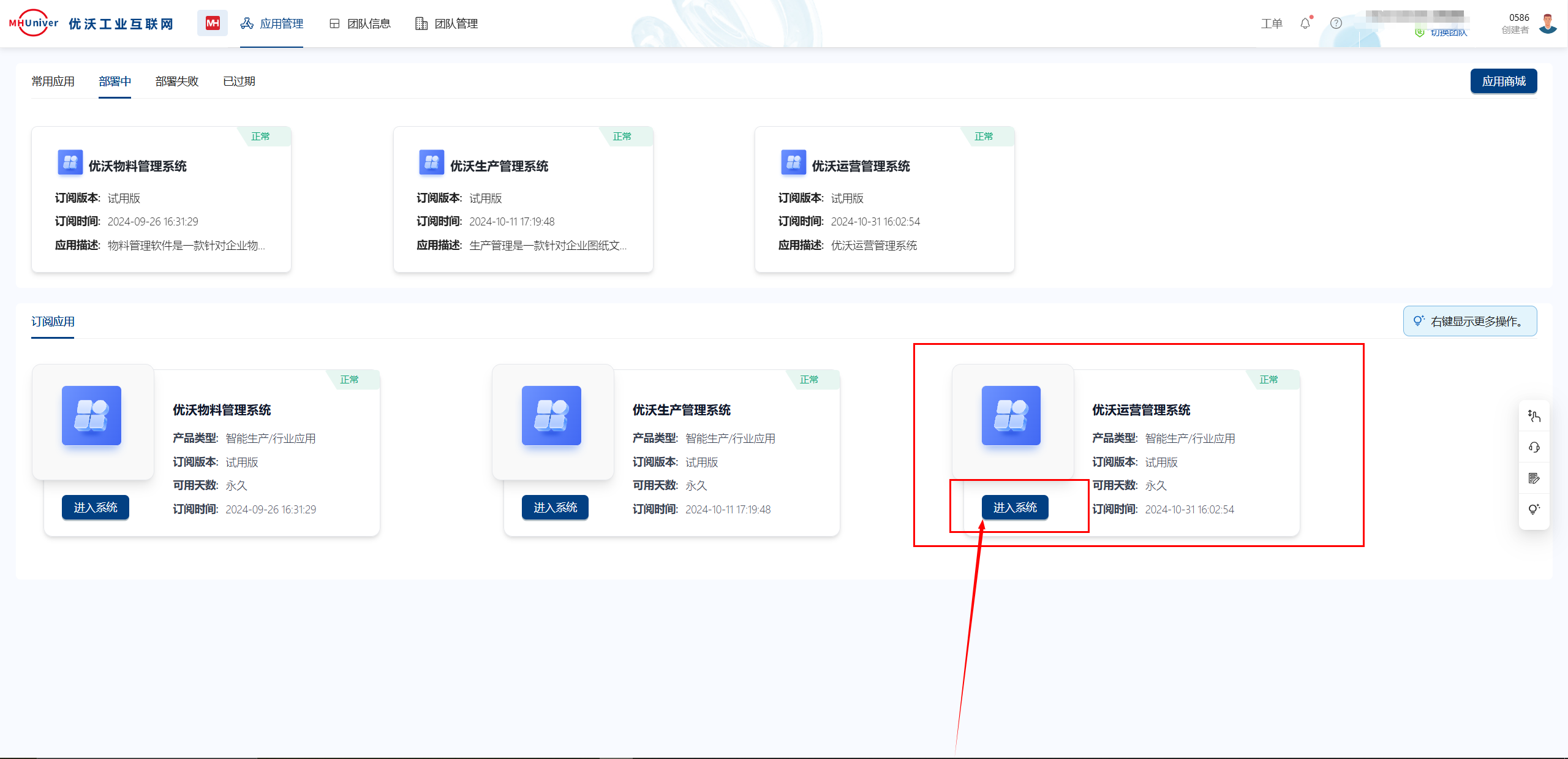Click the 切换团队 link

(1448, 32)
